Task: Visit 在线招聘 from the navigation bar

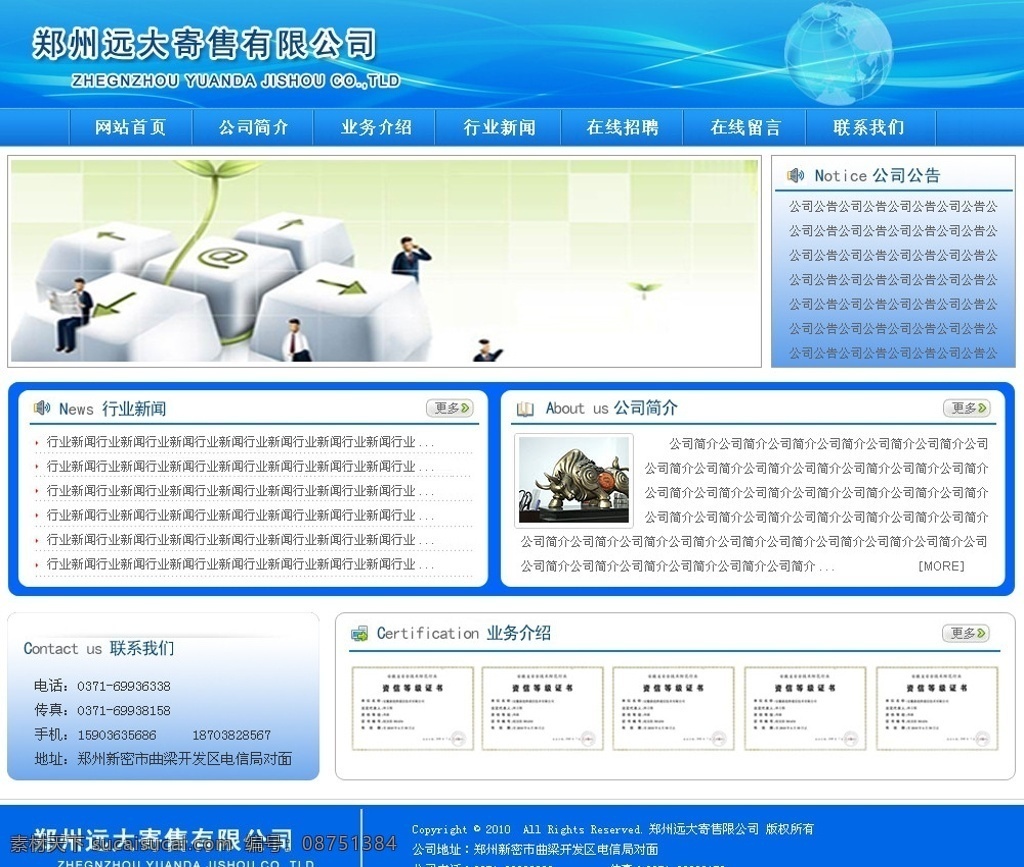Action: 622,127
